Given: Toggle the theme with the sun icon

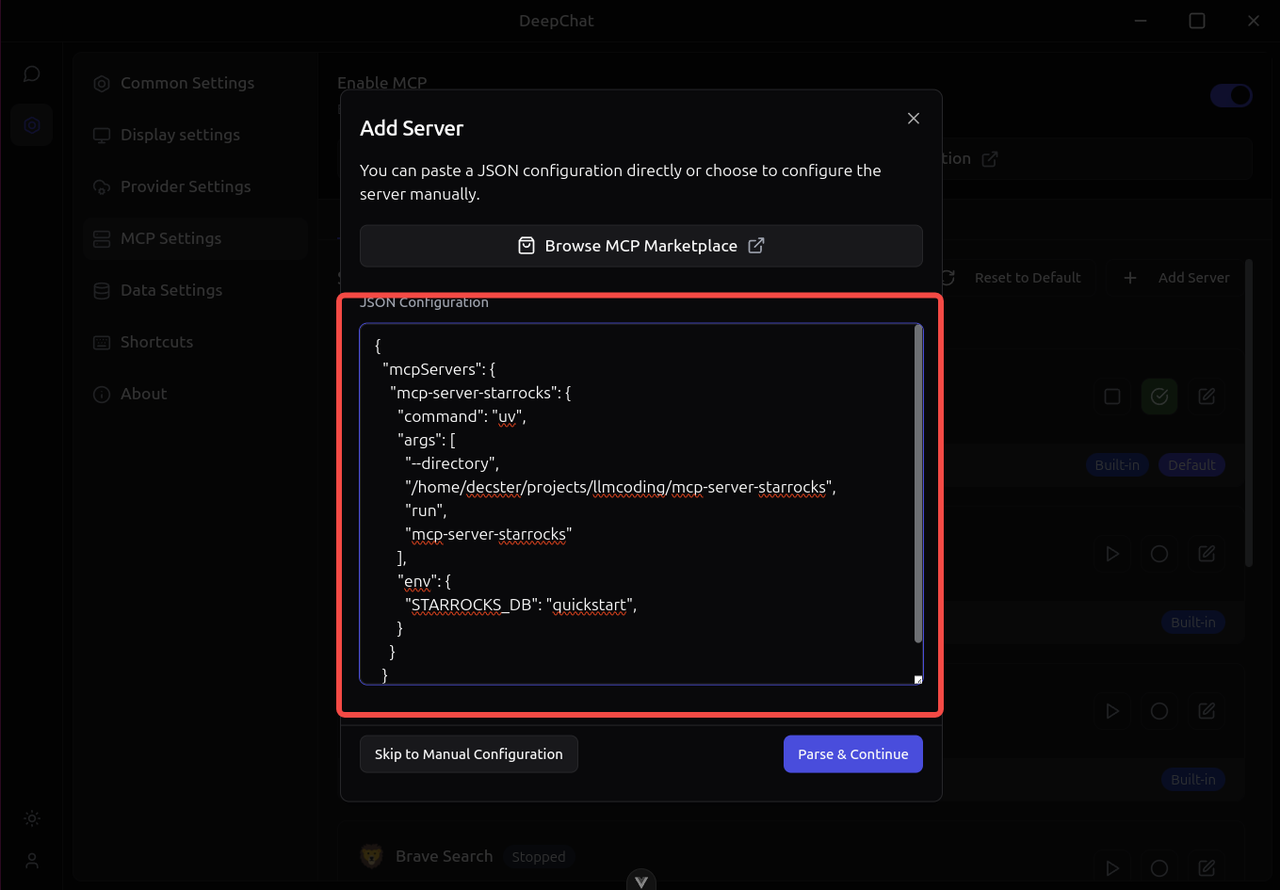Looking at the screenshot, I should point(32,819).
